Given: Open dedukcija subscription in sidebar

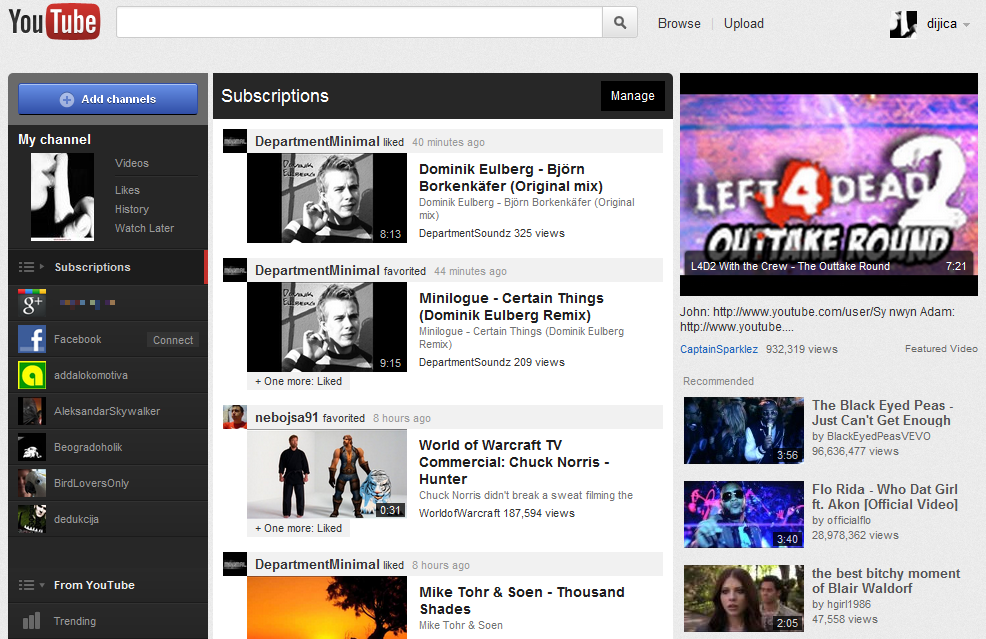Looking at the screenshot, I should (77, 520).
